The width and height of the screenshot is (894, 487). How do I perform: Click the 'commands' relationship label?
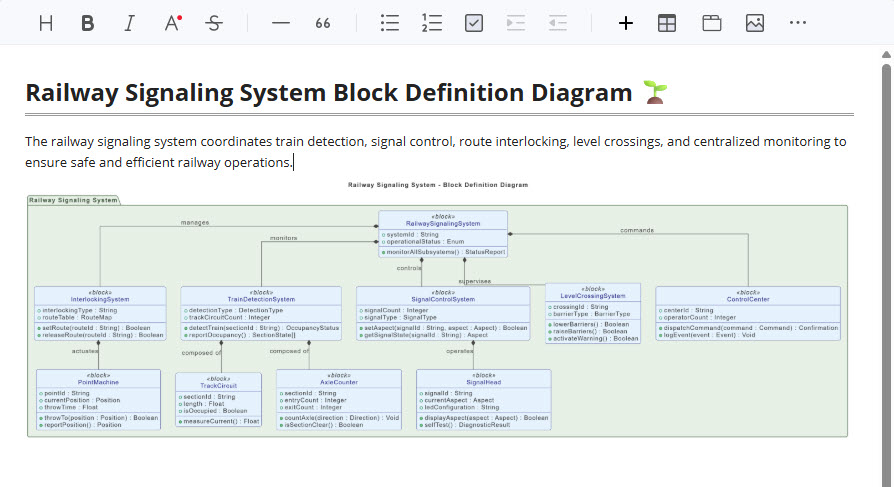click(x=637, y=230)
